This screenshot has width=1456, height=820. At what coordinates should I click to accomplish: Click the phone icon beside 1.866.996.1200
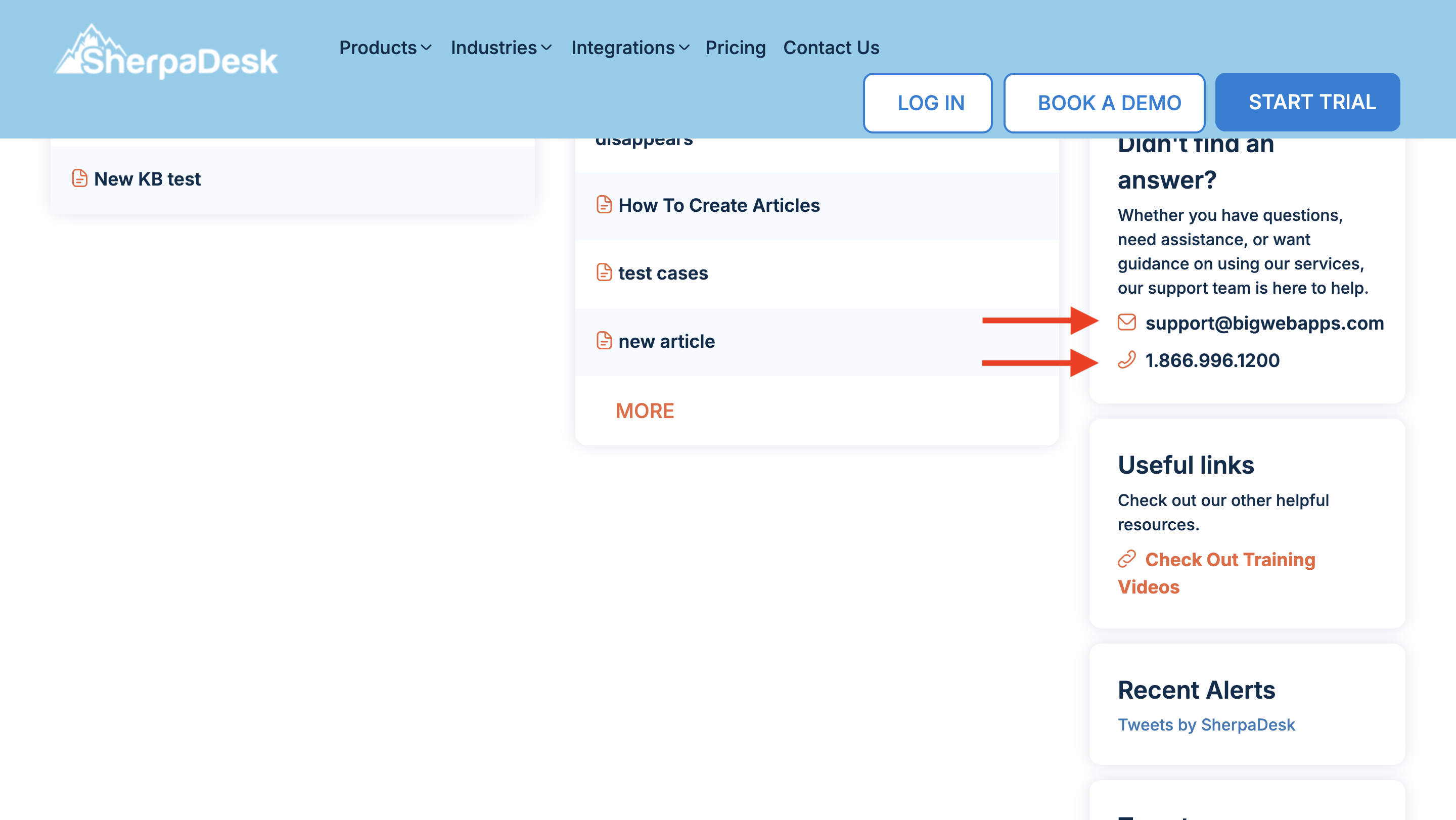pos(1126,359)
